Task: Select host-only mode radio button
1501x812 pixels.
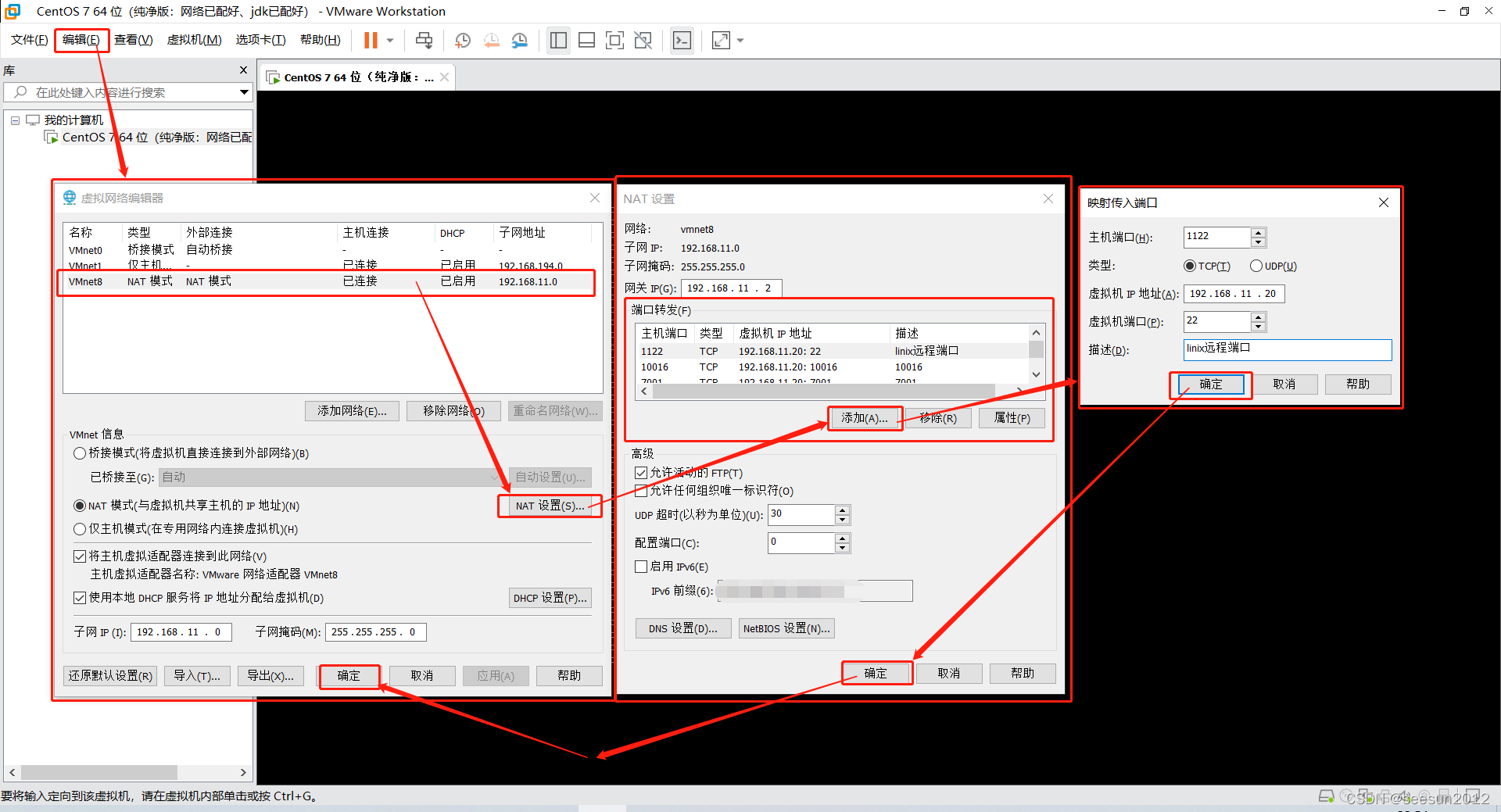Action: (x=80, y=529)
